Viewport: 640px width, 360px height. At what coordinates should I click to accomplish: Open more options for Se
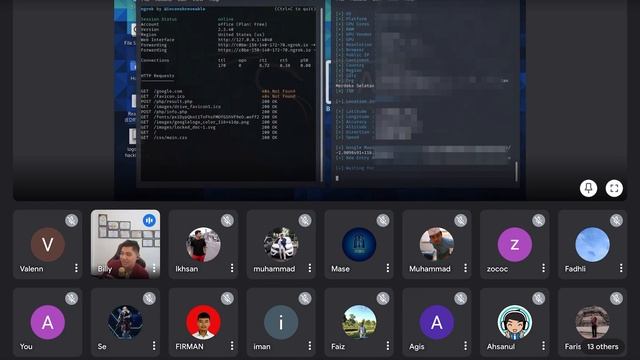(154, 346)
